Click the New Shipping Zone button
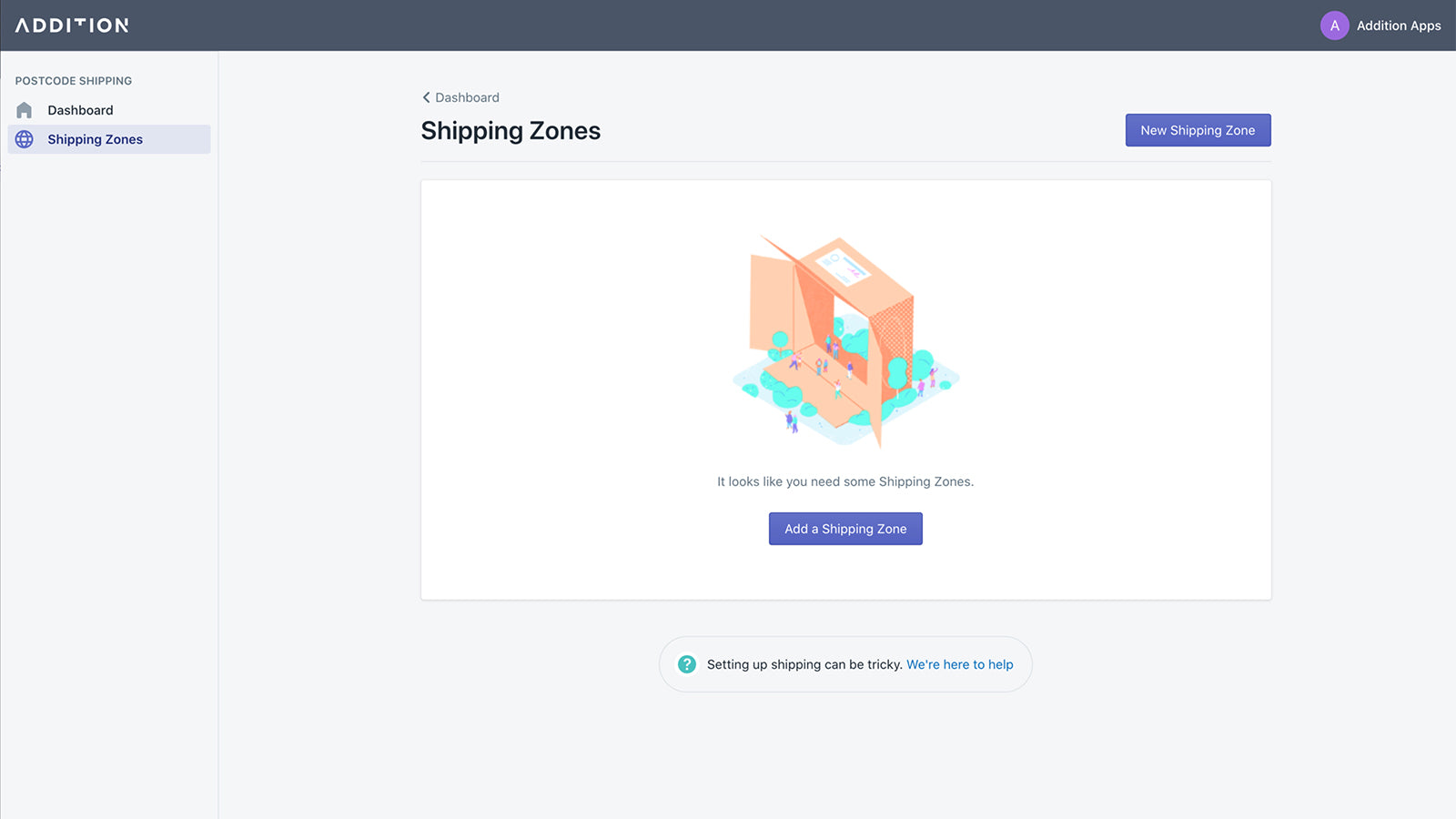 (x=1198, y=130)
